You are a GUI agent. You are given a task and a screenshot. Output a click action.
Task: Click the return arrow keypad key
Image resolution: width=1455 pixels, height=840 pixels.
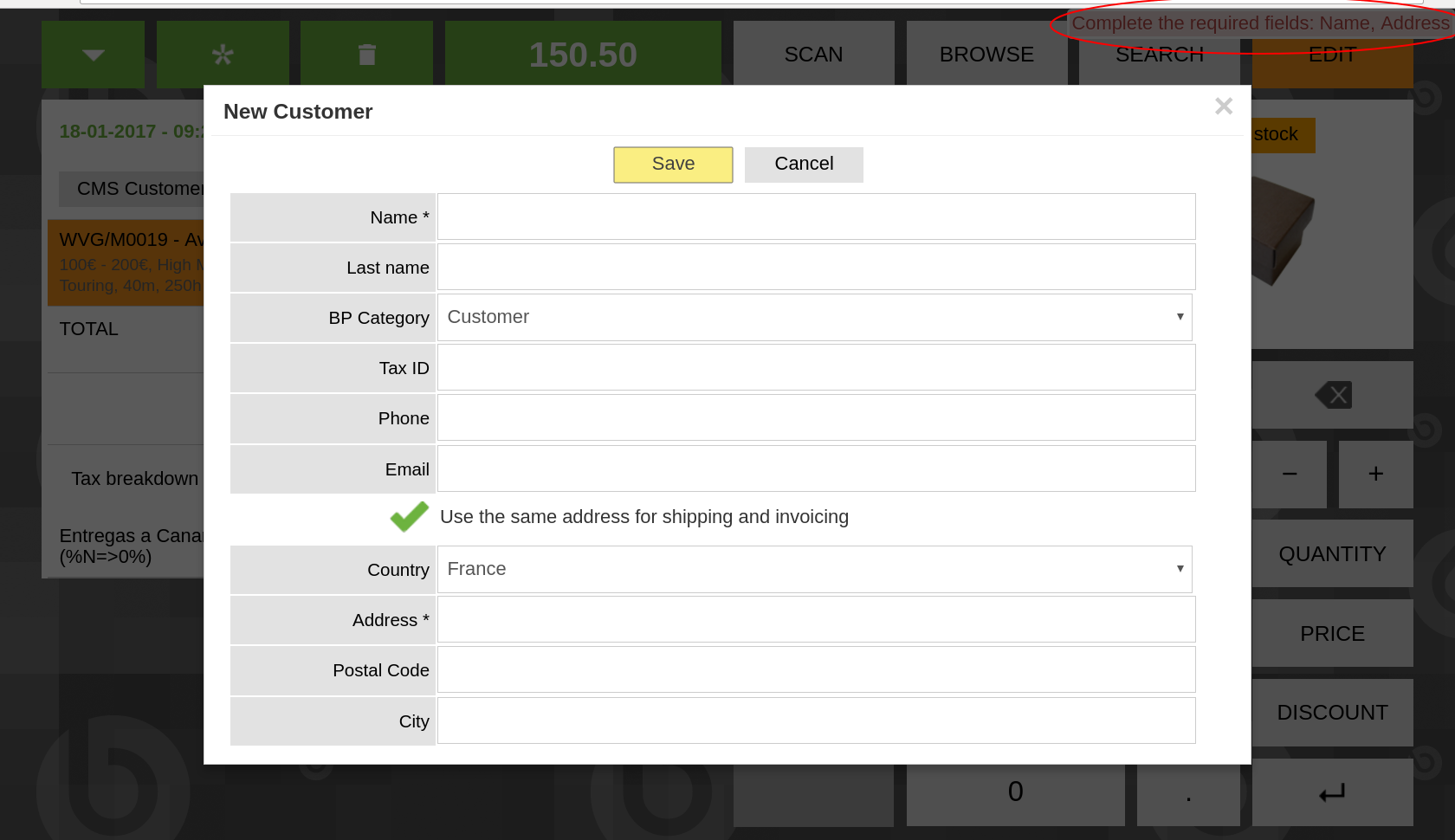pos(1332,792)
